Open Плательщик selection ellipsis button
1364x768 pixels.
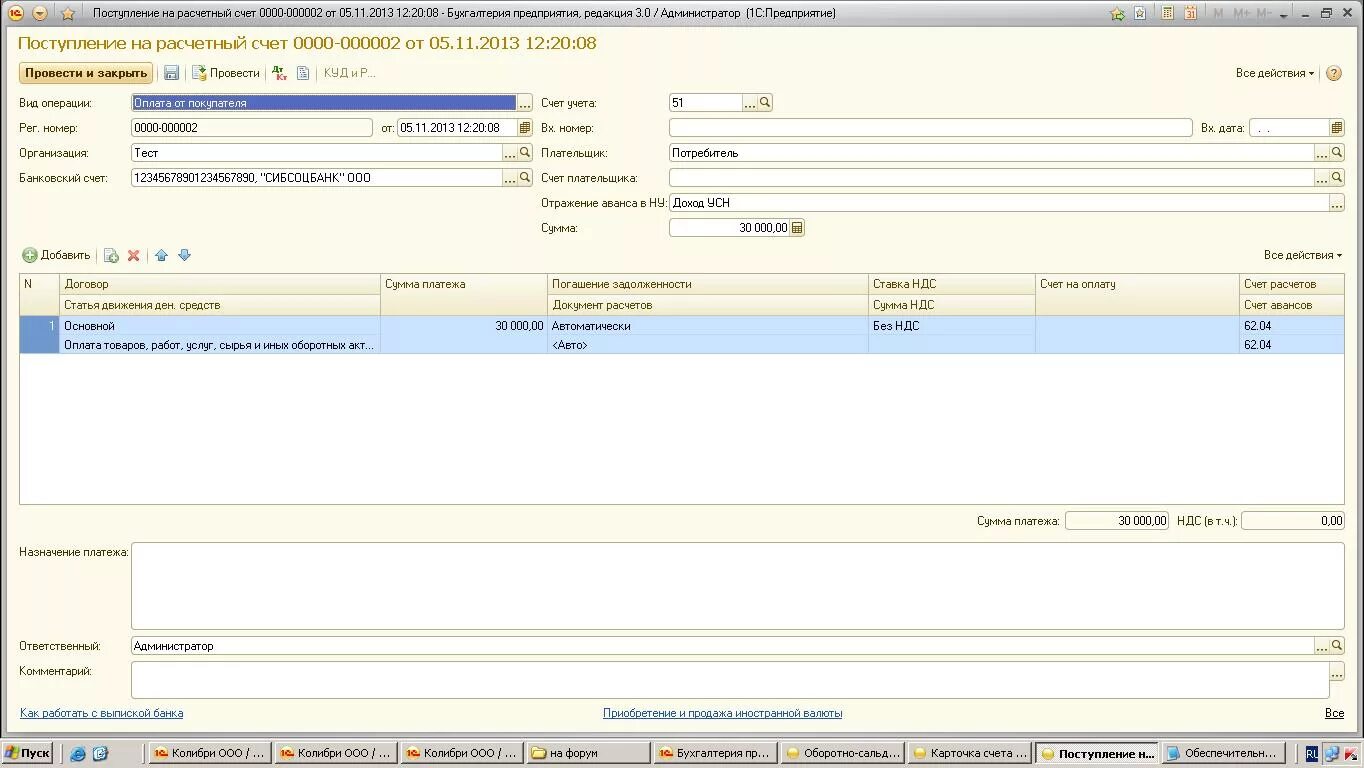click(1321, 153)
